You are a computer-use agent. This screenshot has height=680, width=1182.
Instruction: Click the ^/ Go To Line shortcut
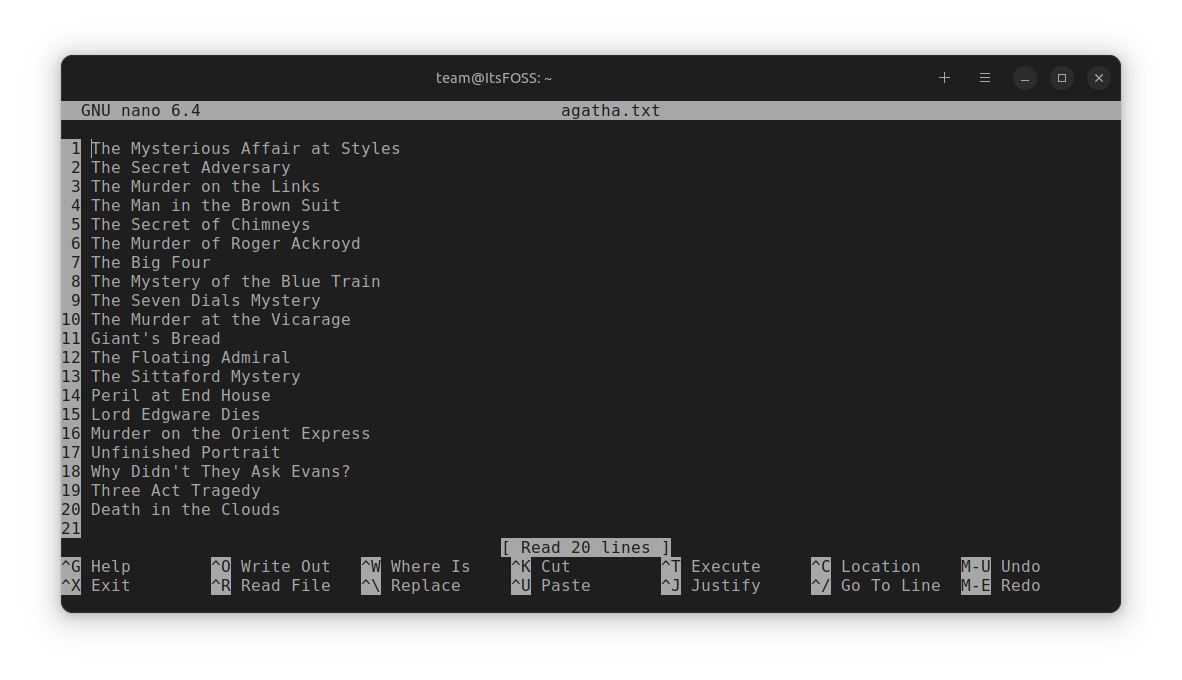point(876,586)
